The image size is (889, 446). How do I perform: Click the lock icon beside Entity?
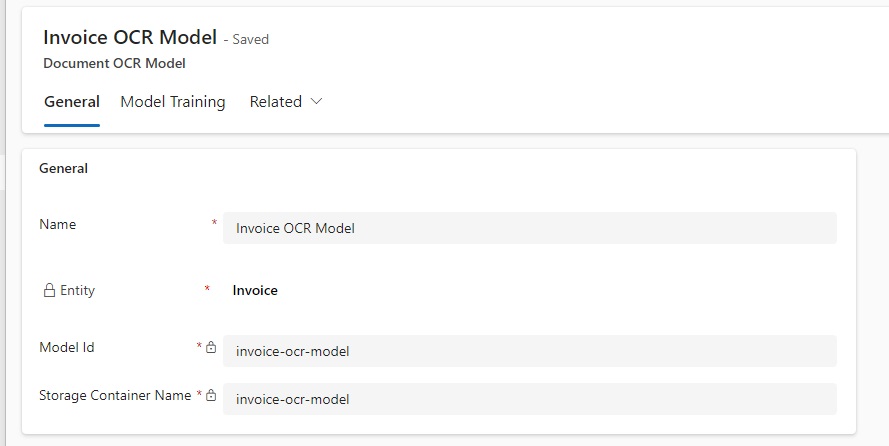(x=49, y=291)
